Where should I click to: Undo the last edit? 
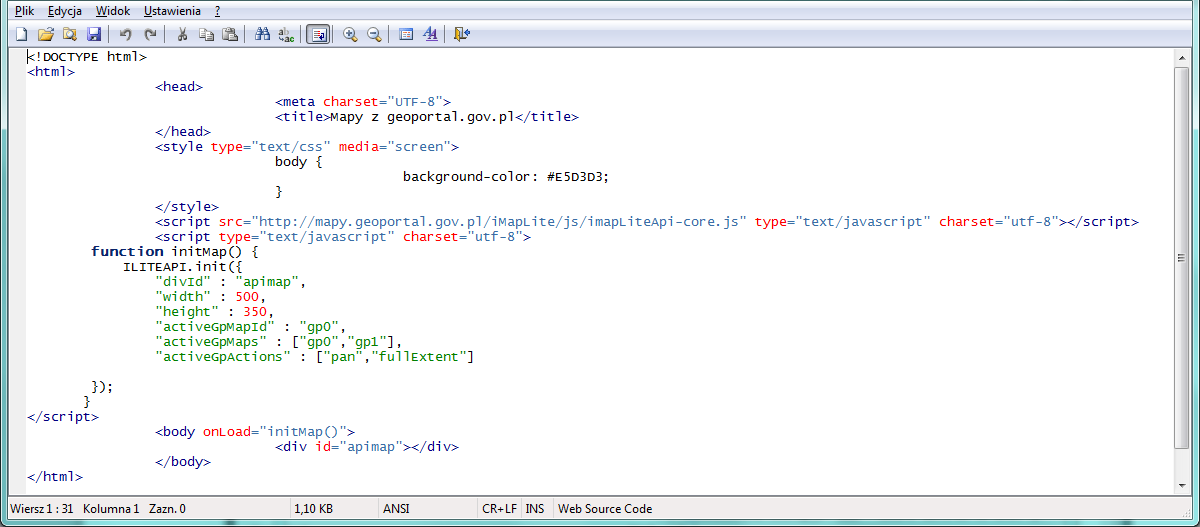tap(125, 34)
